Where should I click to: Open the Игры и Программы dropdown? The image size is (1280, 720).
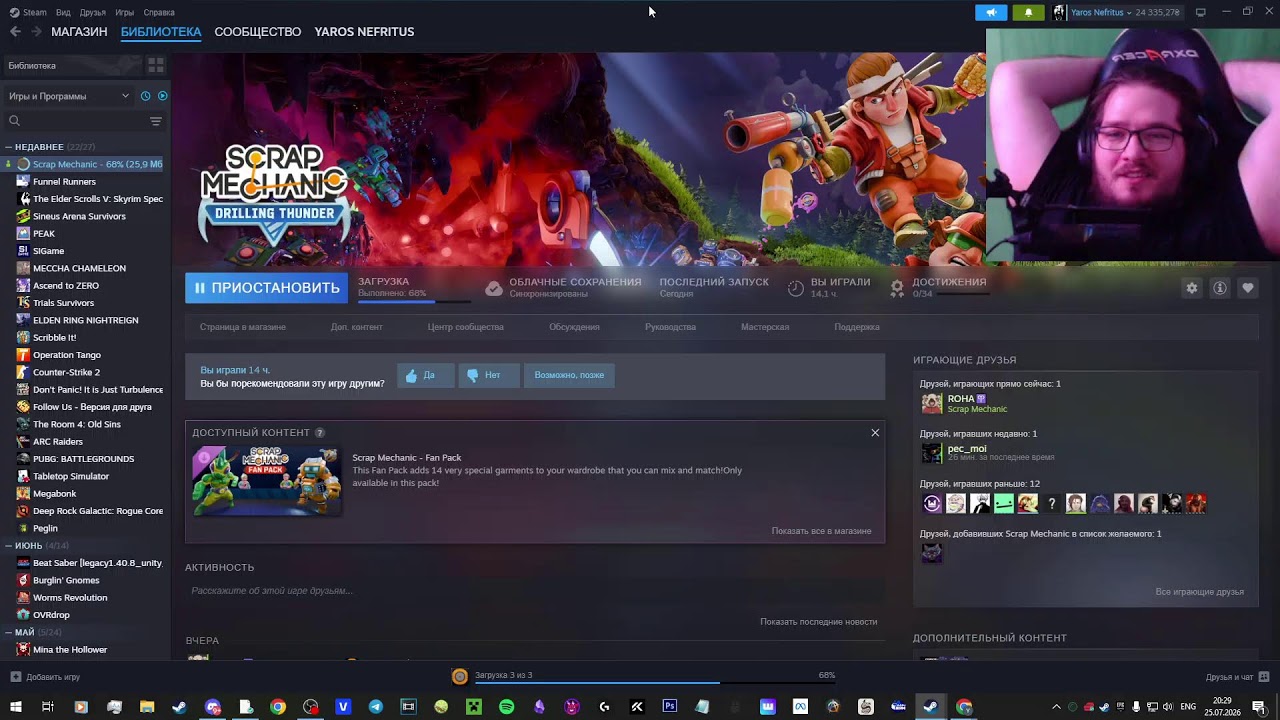pos(68,96)
